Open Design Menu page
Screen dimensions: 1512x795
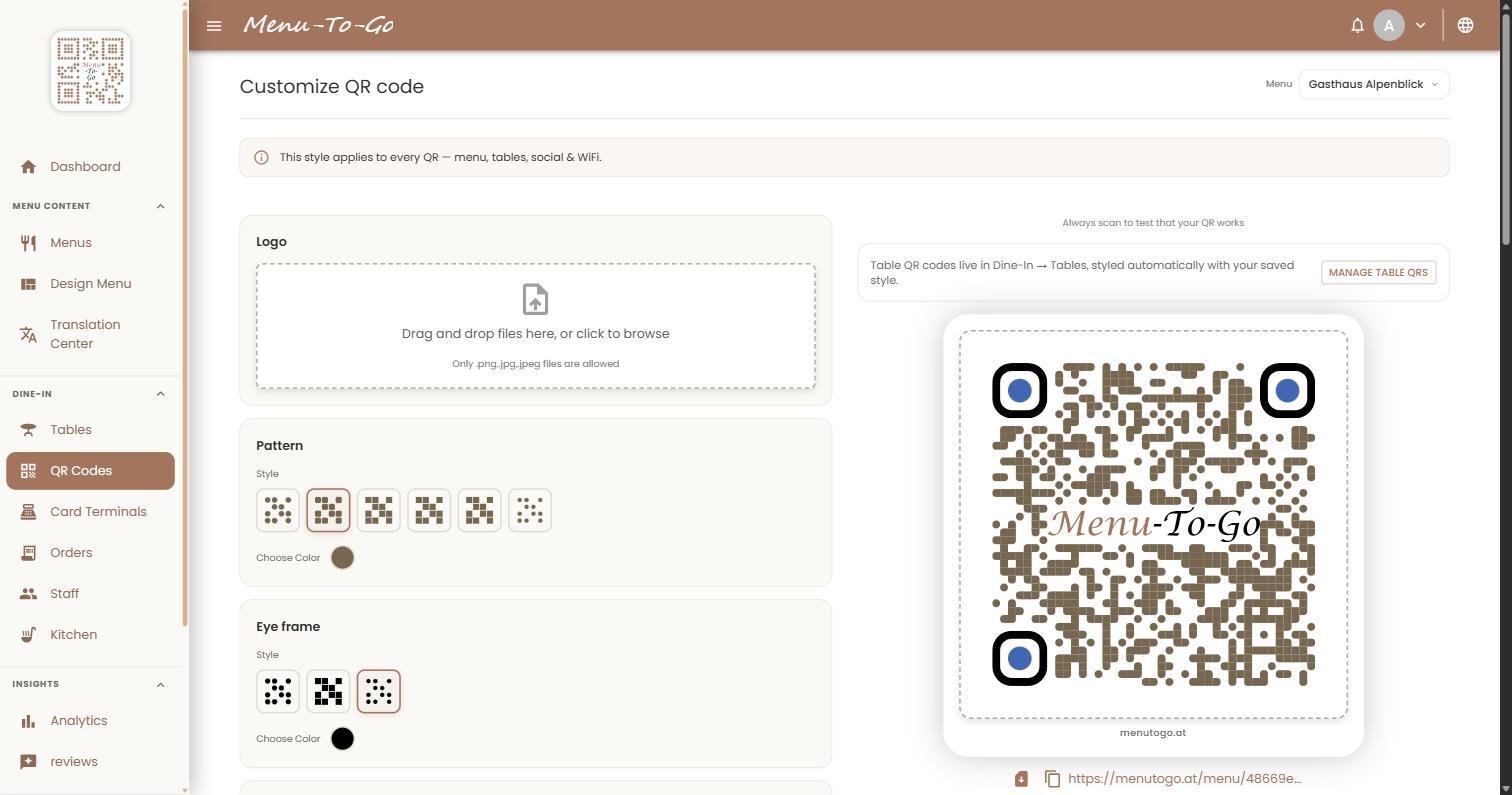tap(90, 284)
